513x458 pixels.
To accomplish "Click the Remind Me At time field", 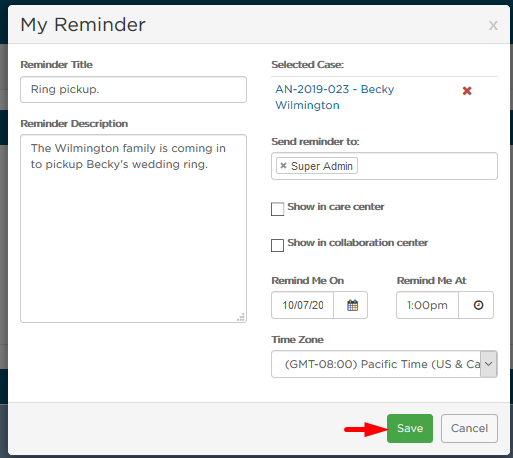I will pos(427,305).
